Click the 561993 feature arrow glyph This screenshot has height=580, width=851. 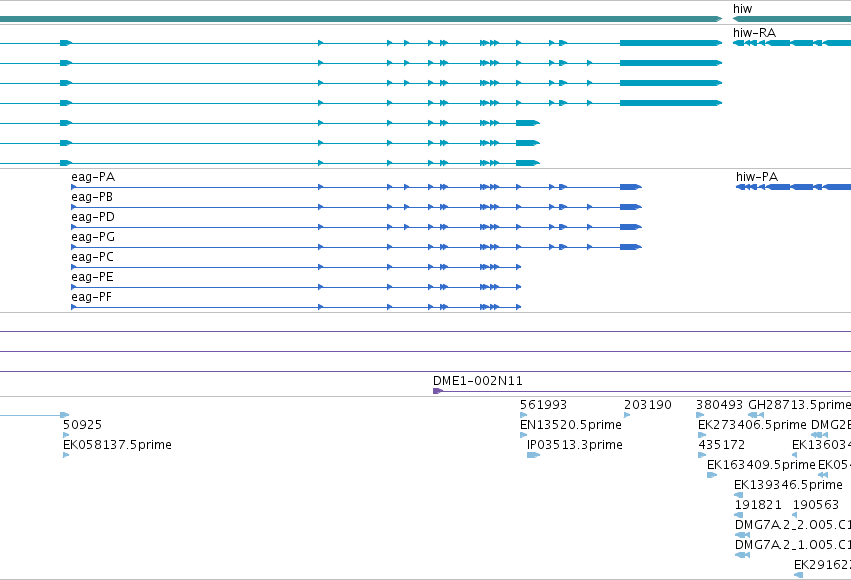[x=523, y=415]
